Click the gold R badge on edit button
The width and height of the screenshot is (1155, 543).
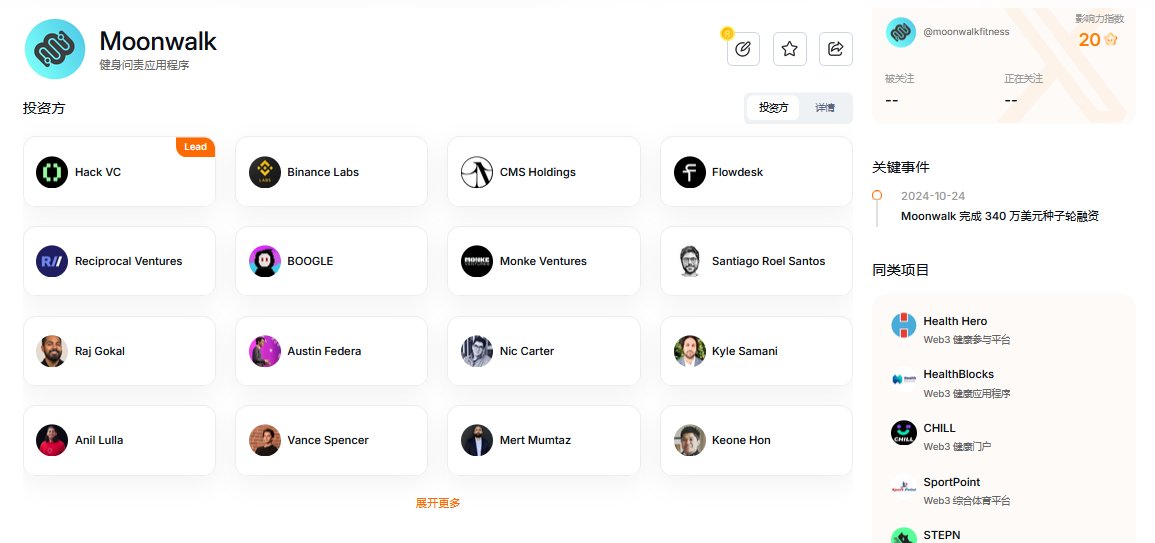click(x=727, y=33)
